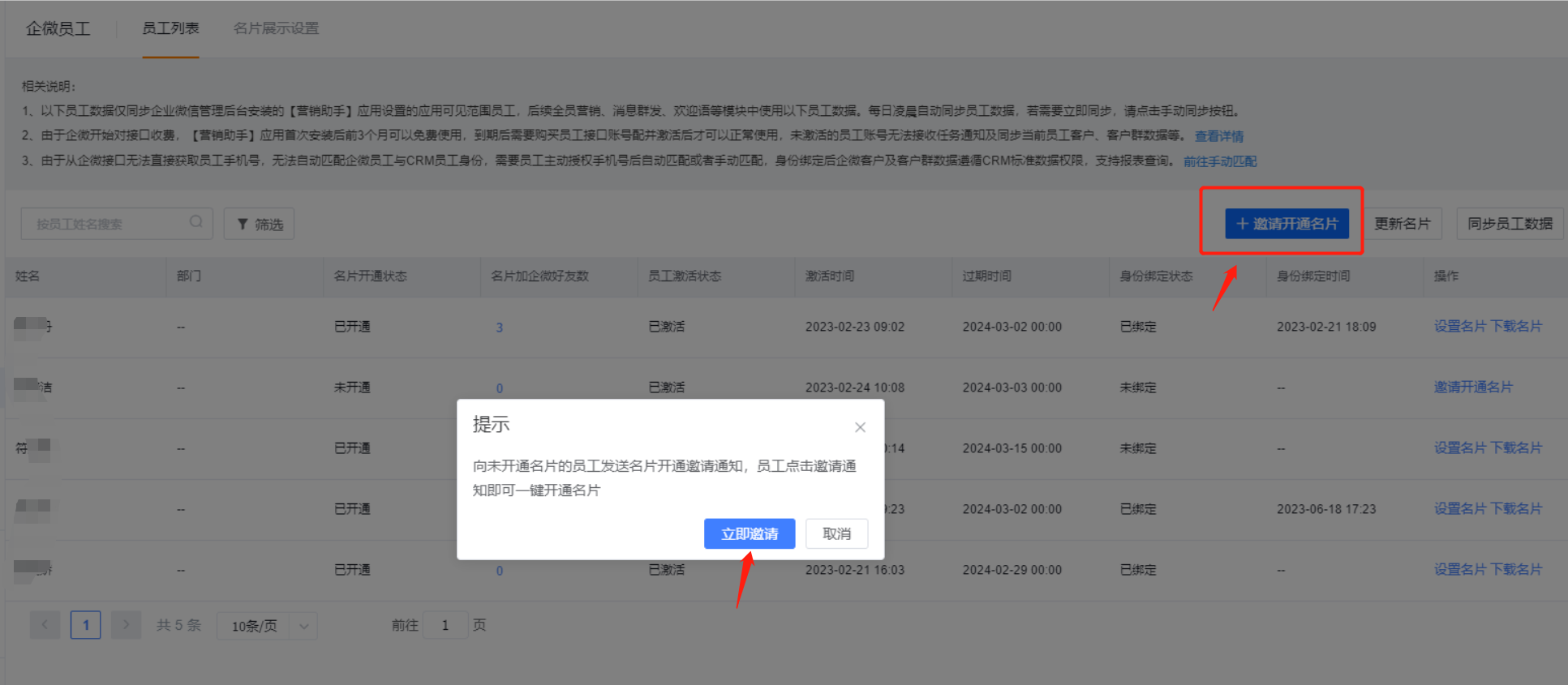The width and height of the screenshot is (1568, 685).
Task: Open the 前往手动匹配 link
Action: pyautogui.click(x=1220, y=161)
